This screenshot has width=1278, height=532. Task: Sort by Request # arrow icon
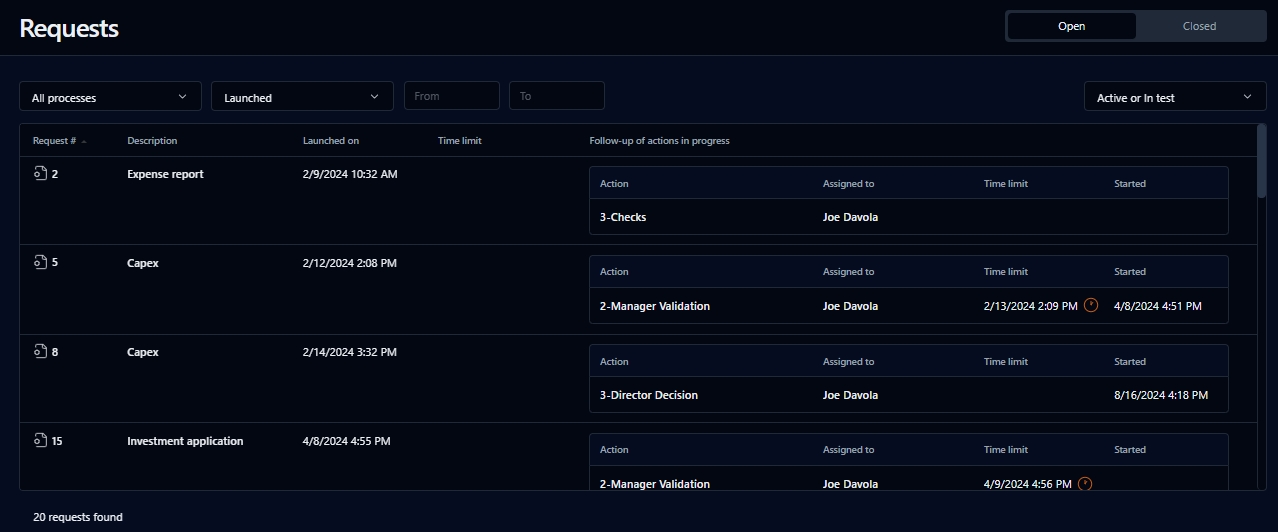tap(84, 142)
